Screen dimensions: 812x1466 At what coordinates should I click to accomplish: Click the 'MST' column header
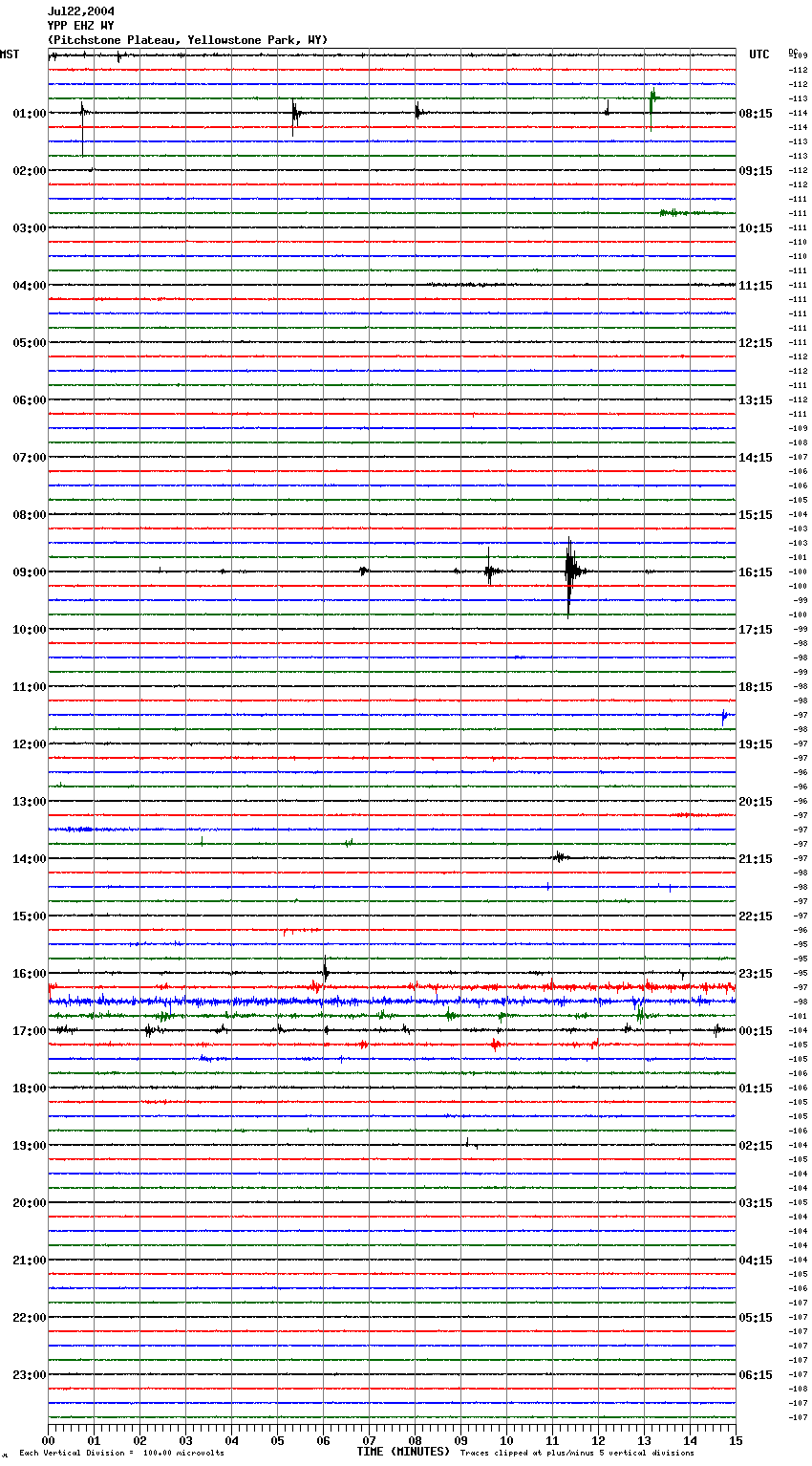(x=10, y=54)
